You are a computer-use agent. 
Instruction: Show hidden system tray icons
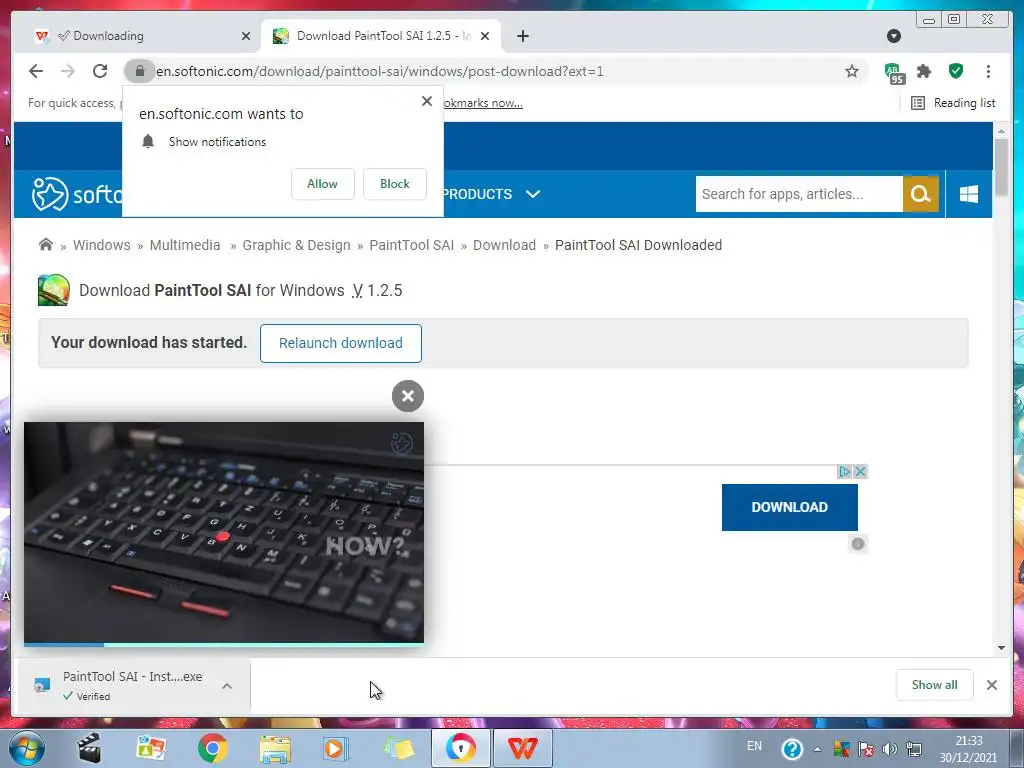point(817,749)
